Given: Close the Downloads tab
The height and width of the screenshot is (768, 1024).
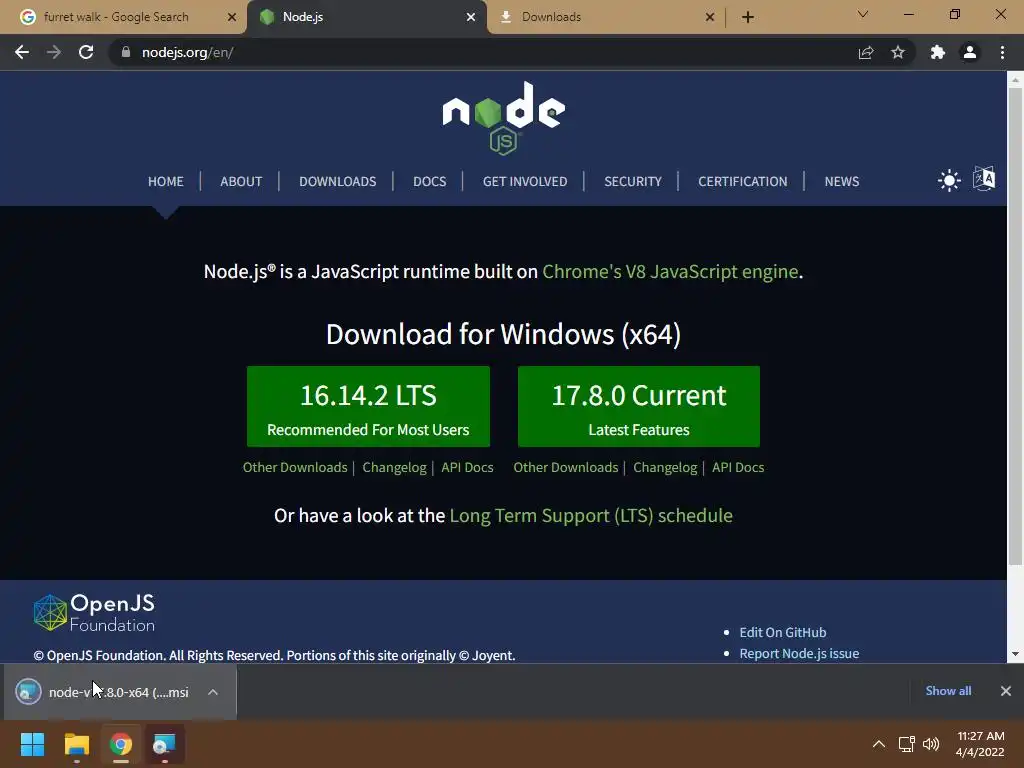Looking at the screenshot, I should tap(710, 17).
